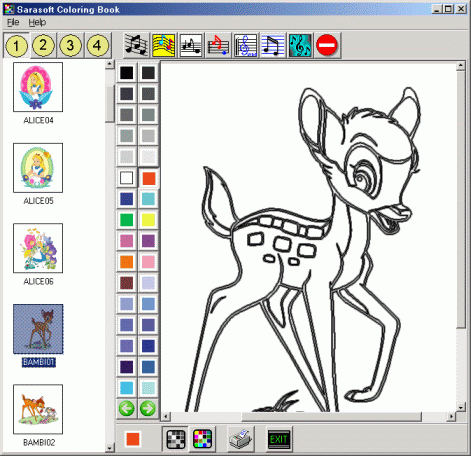Pick the purple swatch beside magenta pink

tap(148, 241)
